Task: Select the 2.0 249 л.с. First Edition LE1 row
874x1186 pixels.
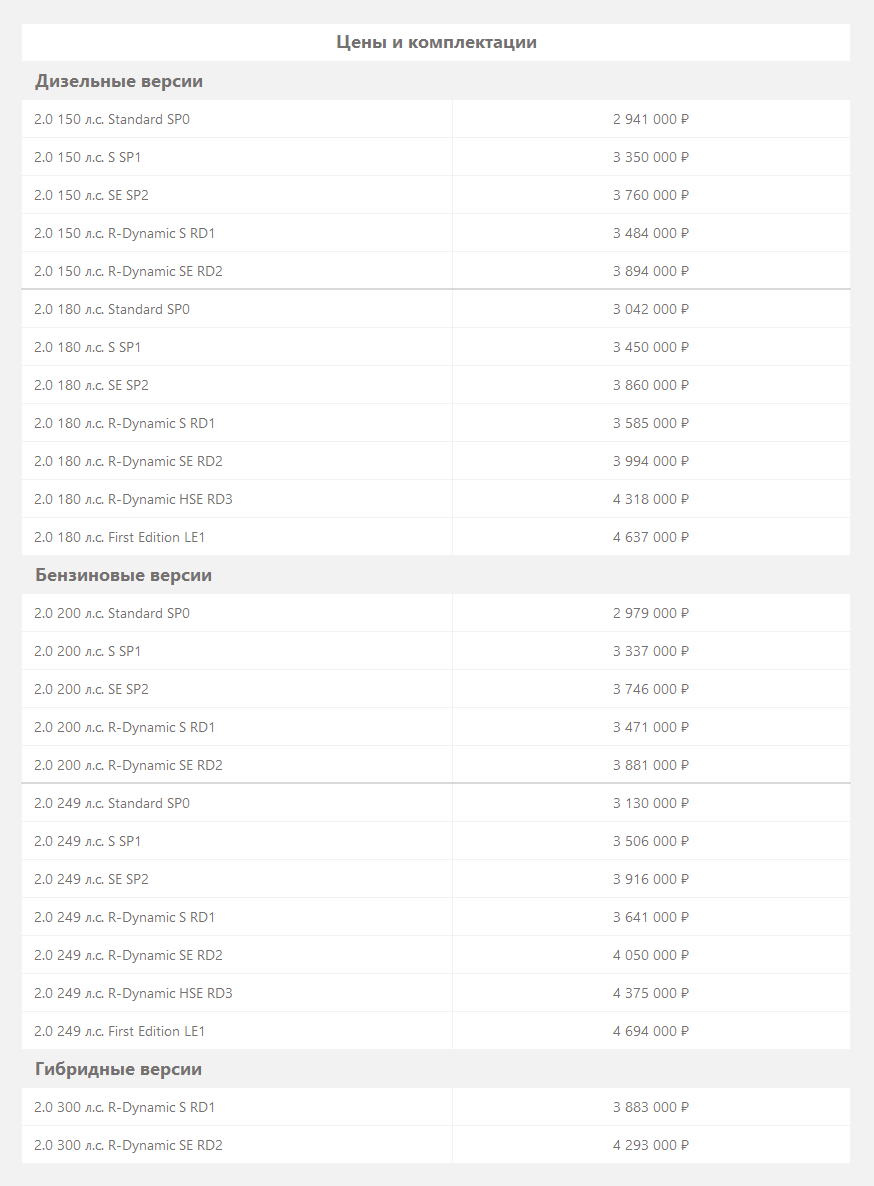Action: click(x=435, y=1031)
